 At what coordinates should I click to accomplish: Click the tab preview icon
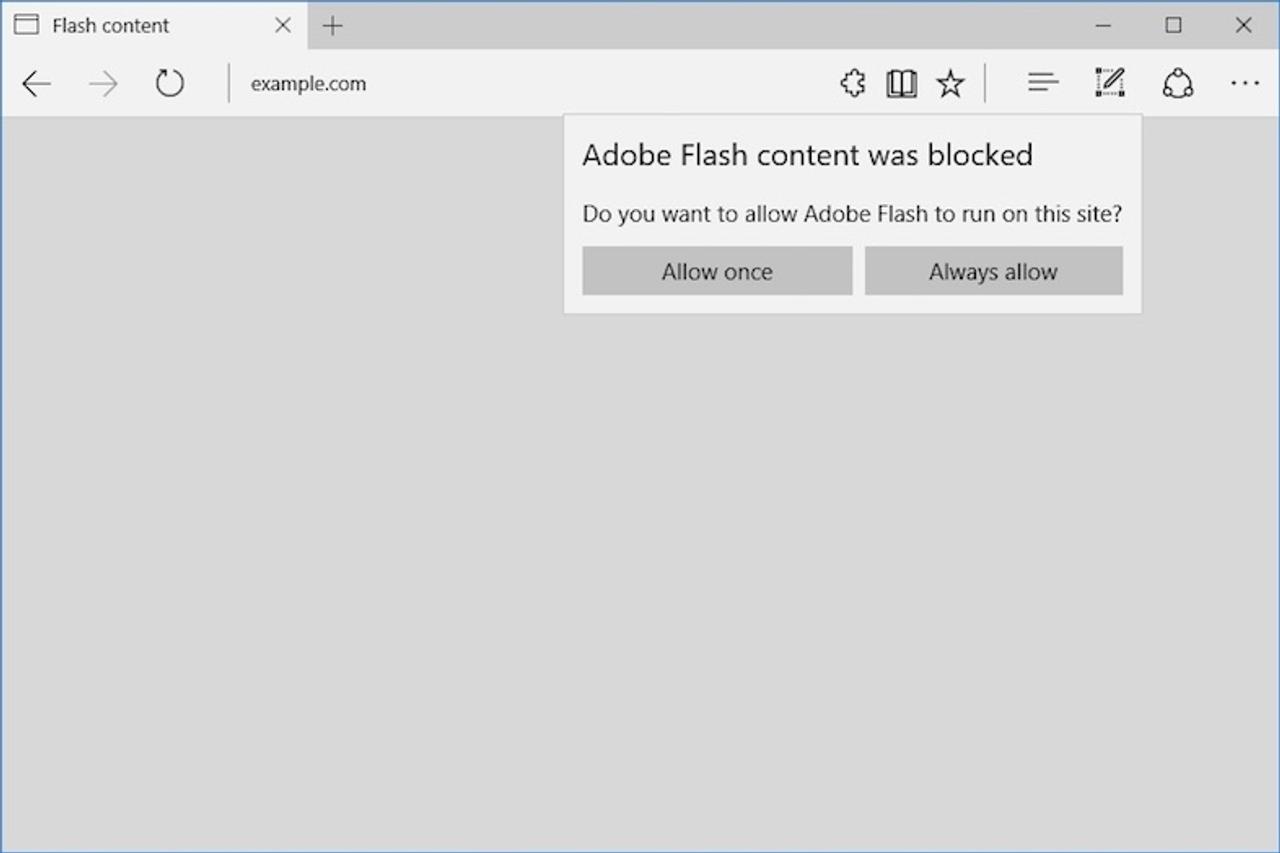click(x=25, y=24)
